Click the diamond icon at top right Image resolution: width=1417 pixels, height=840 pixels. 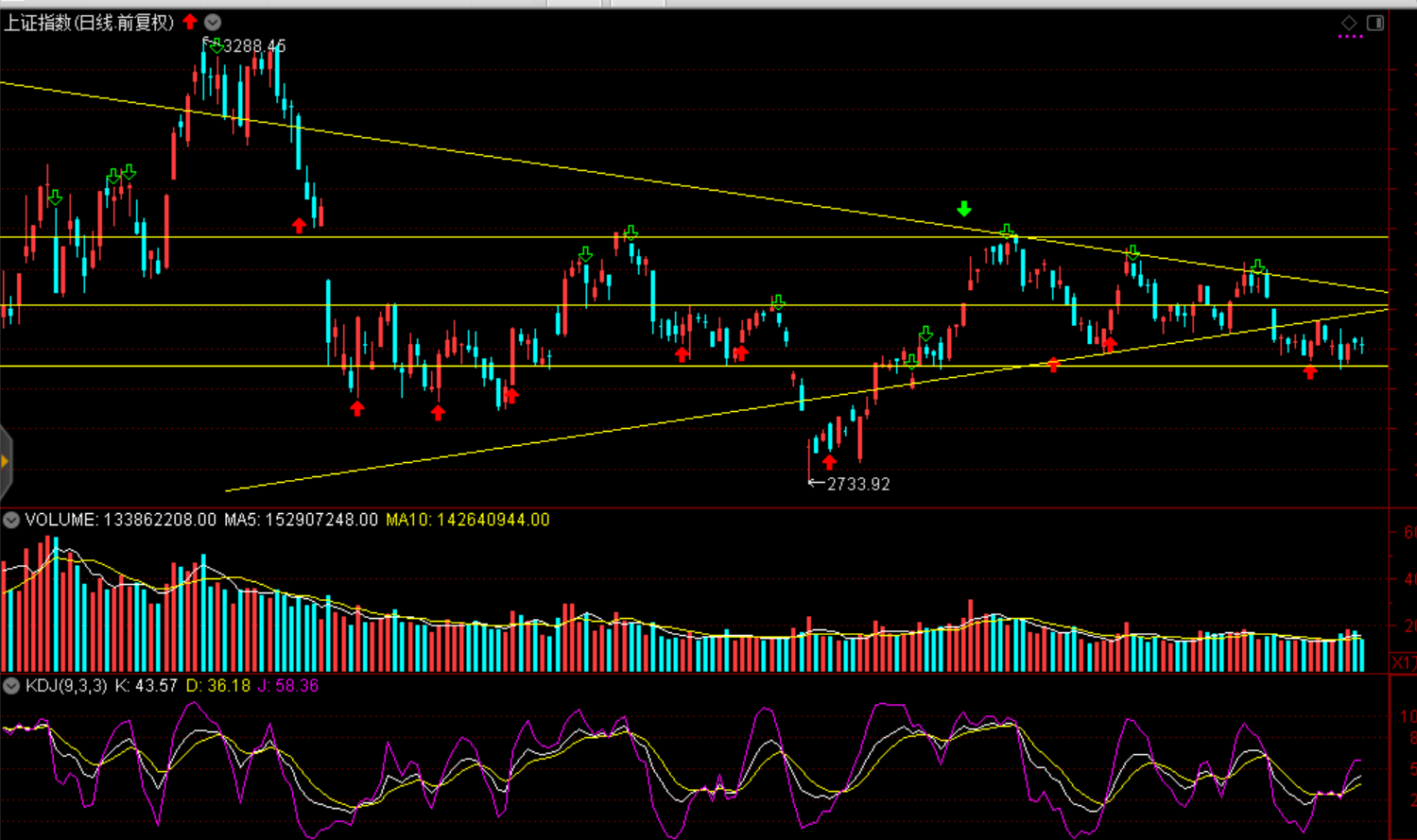coord(1349,23)
